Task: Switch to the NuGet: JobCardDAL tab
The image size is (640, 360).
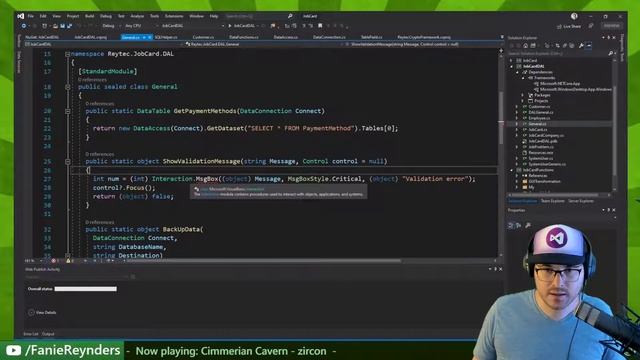Action: click(42, 37)
